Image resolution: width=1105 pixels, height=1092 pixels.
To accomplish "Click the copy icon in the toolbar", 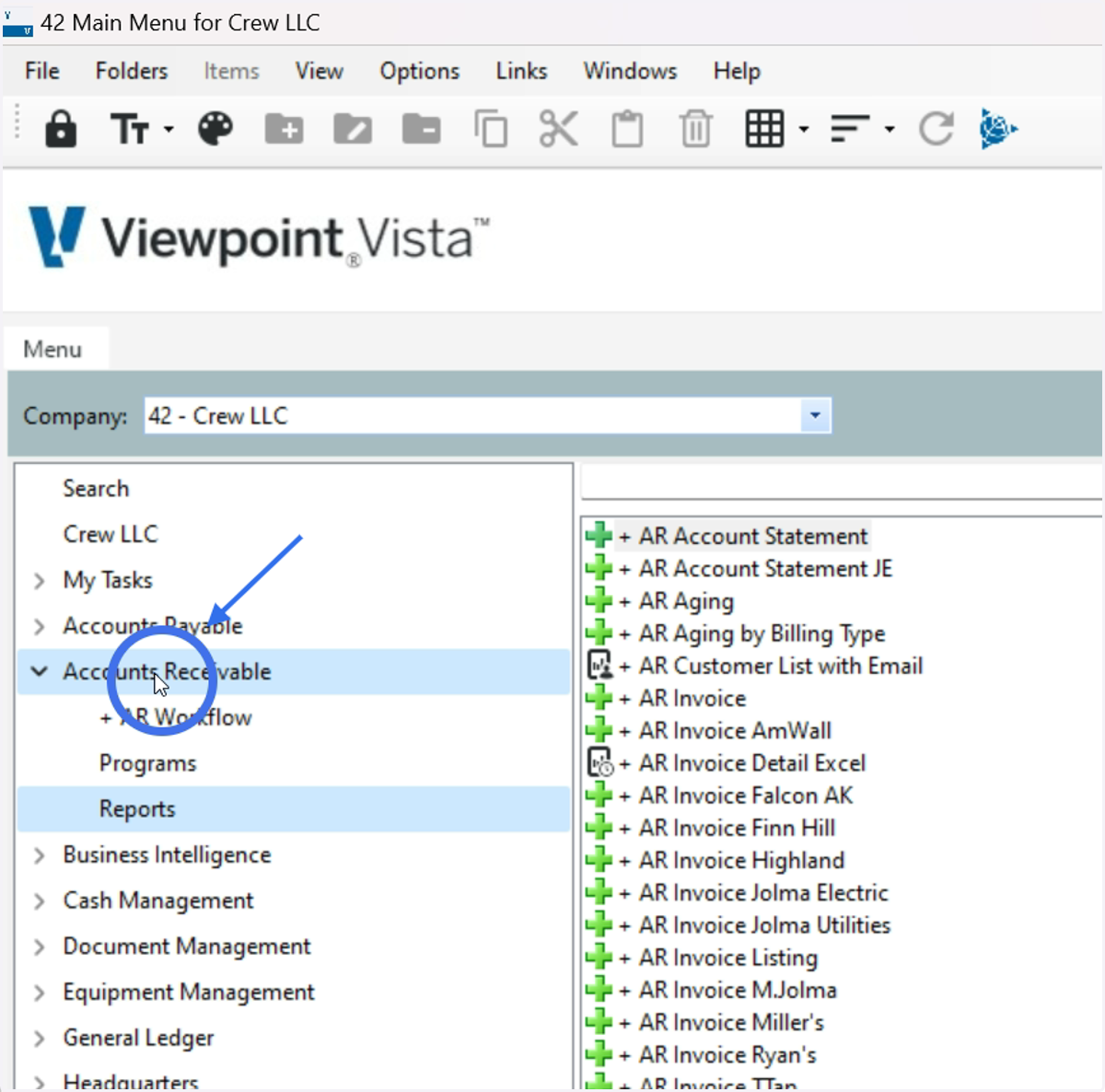I will click(x=491, y=129).
